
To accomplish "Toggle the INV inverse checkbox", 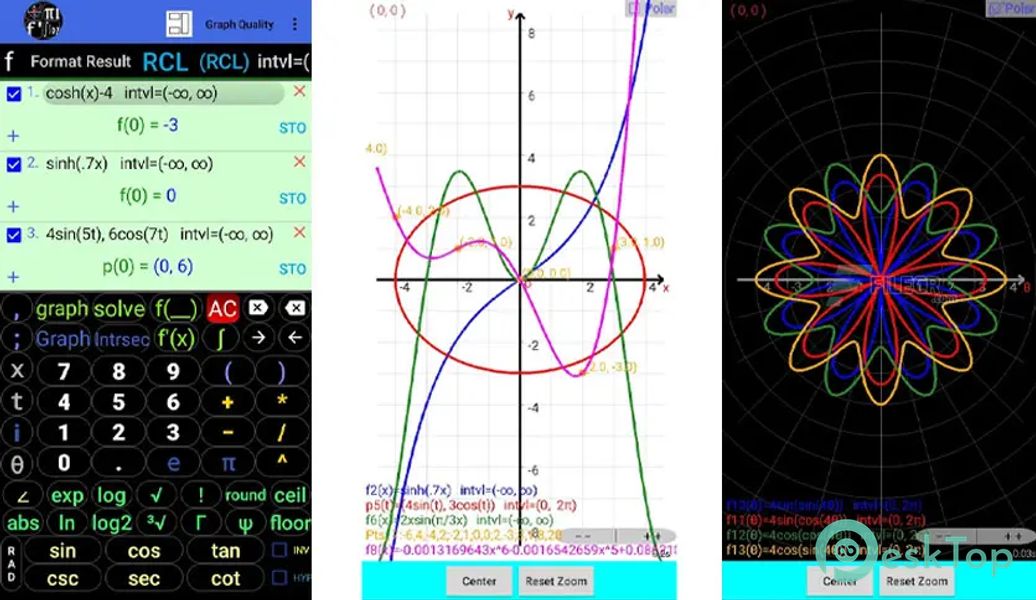I will 279,550.
